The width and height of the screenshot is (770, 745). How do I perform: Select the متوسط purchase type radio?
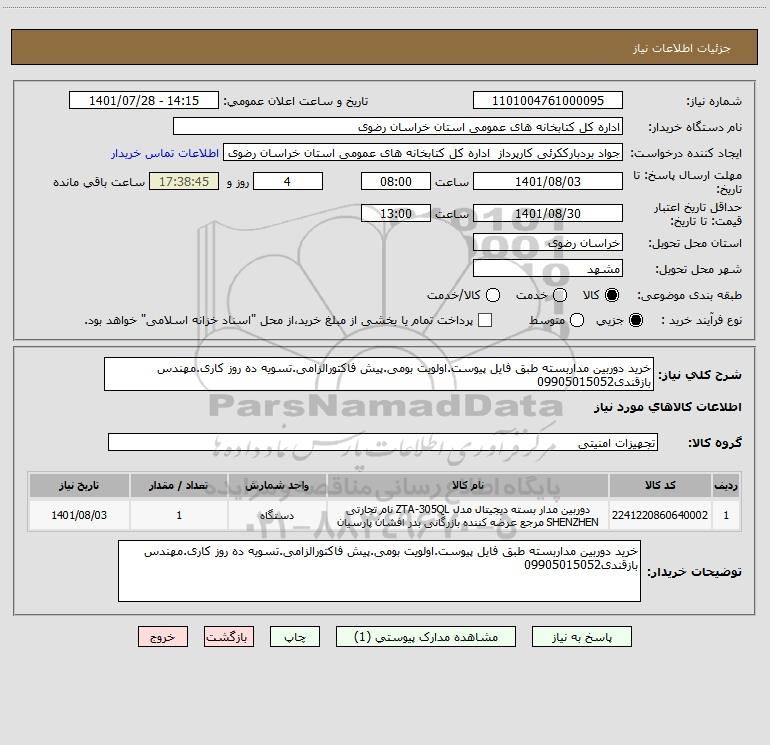[x=577, y=320]
